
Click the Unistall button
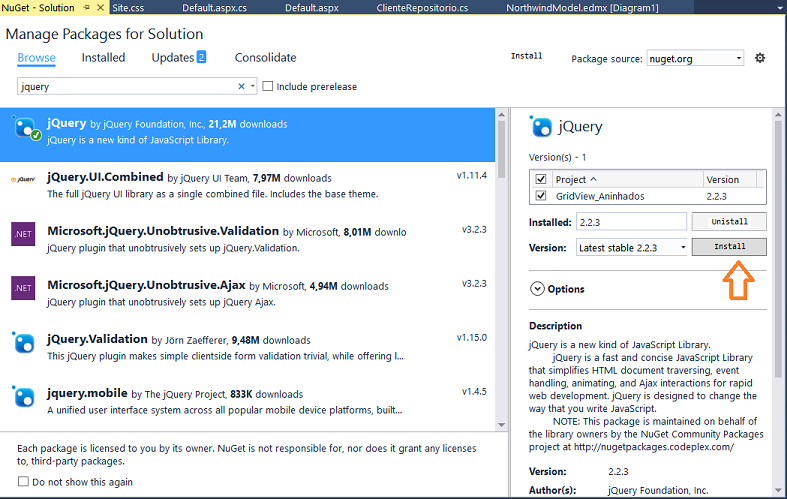pos(729,221)
